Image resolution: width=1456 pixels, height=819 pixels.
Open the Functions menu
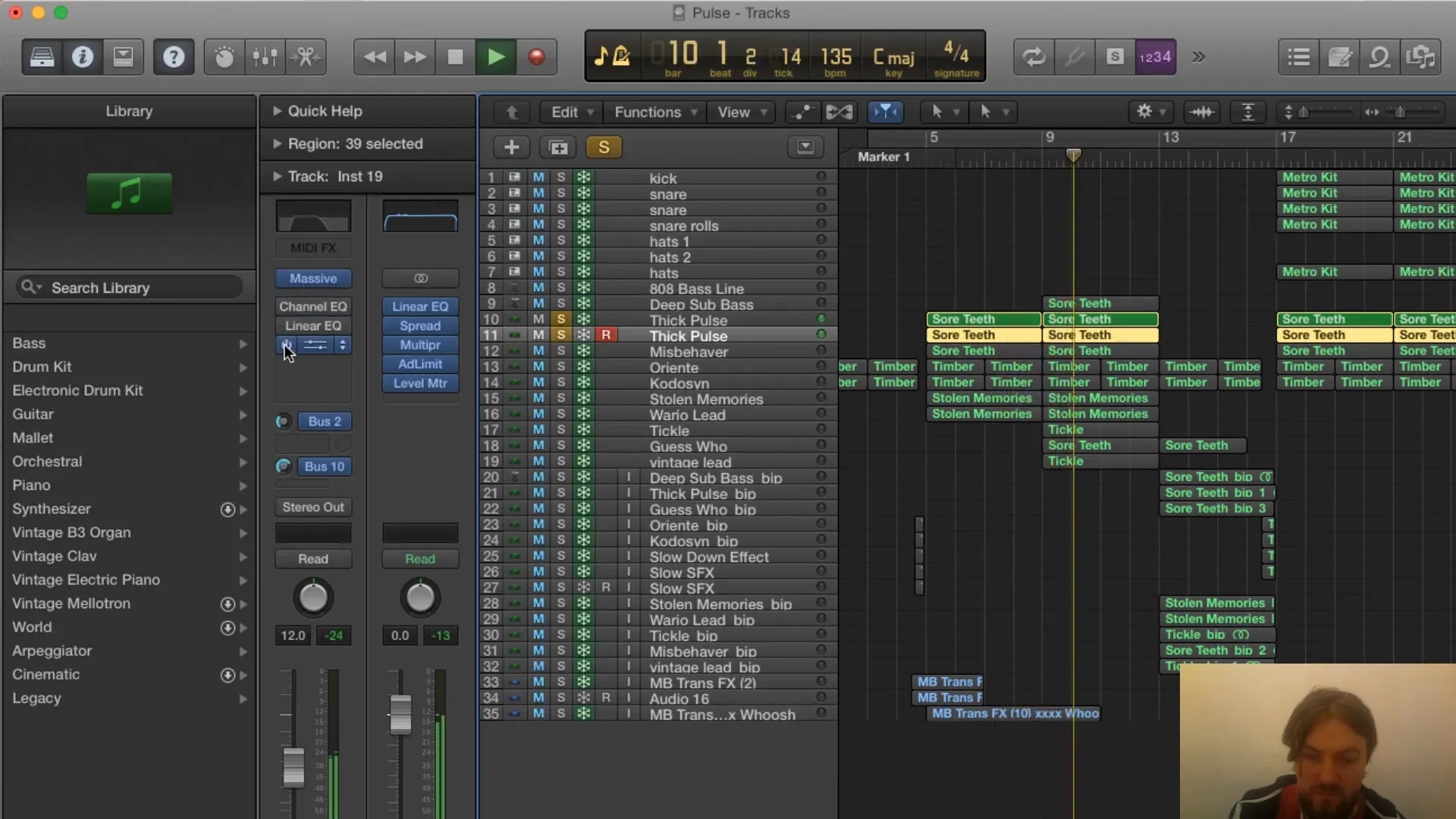click(x=656, y=112)
